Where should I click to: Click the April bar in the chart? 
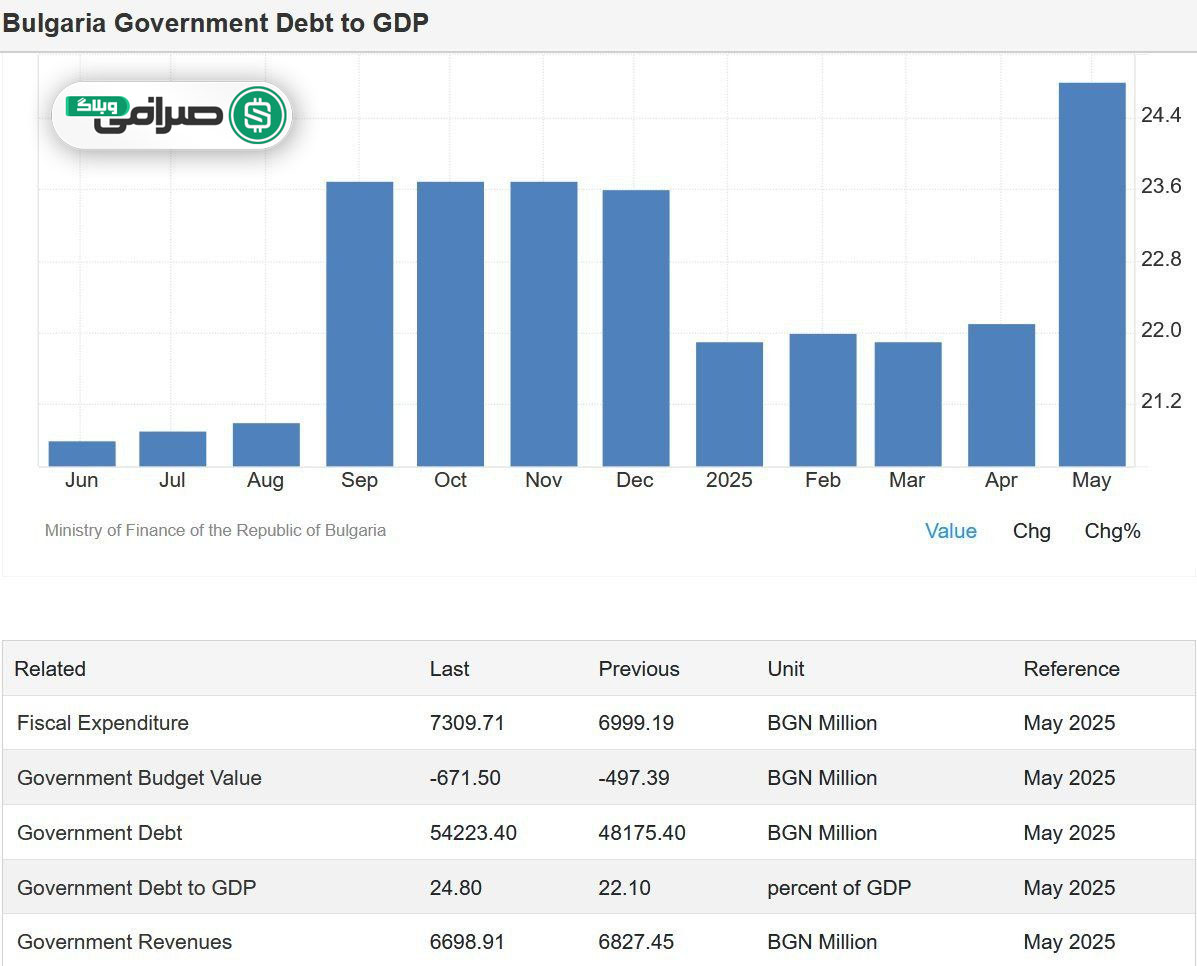pyautogui.click(x=1001, y=395)
